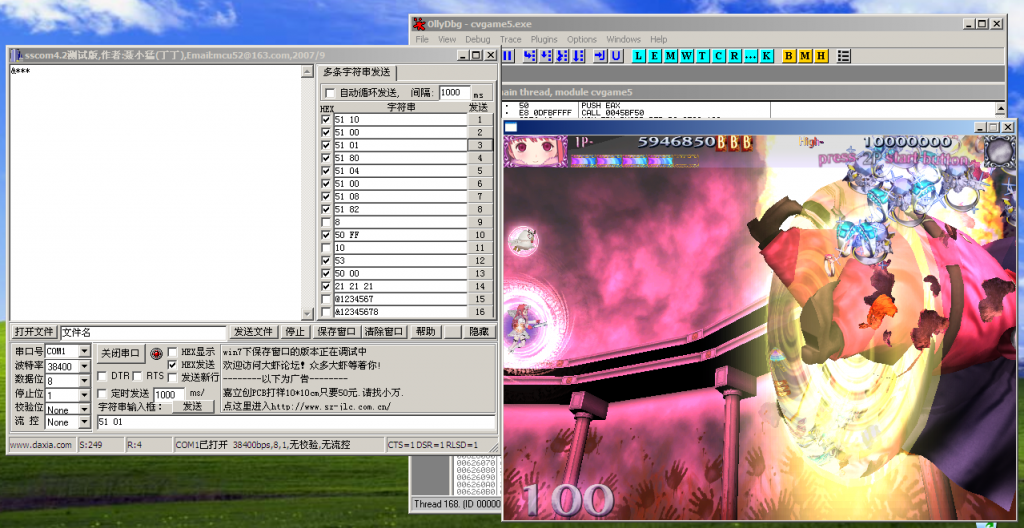This screenshot has width=1024, height=528.
Task: Open OllyDbg Hardware breakpoints (yellow H icon)
Action: (x=821, y=56)
